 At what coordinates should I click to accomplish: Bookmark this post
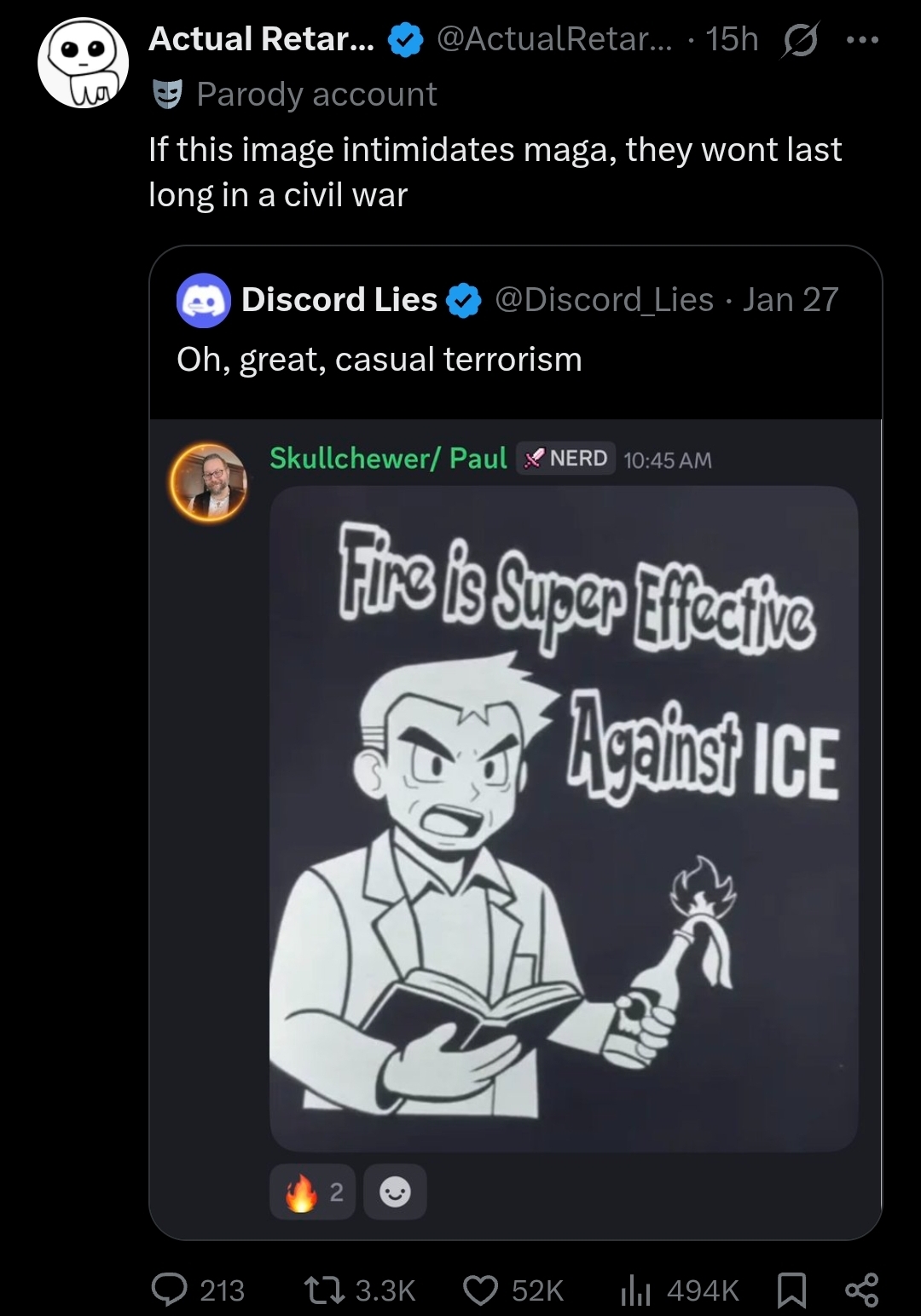792,1290
